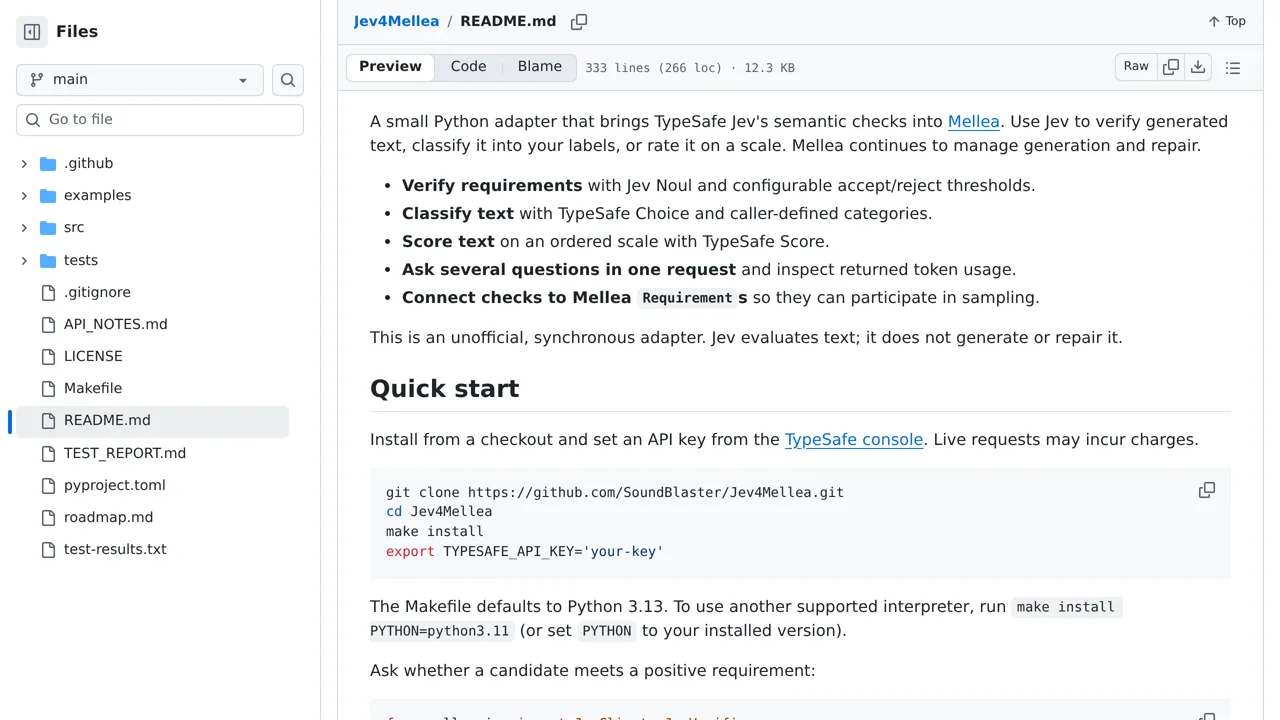Click the "Requirement" inline code text
Screen dimensions: 1280x720
(x=687, y=298)
